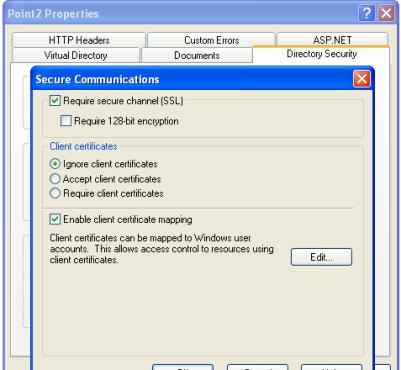Switch to the Custom Errors tab
Screen dimensions: 401x370
coord(211,40)
